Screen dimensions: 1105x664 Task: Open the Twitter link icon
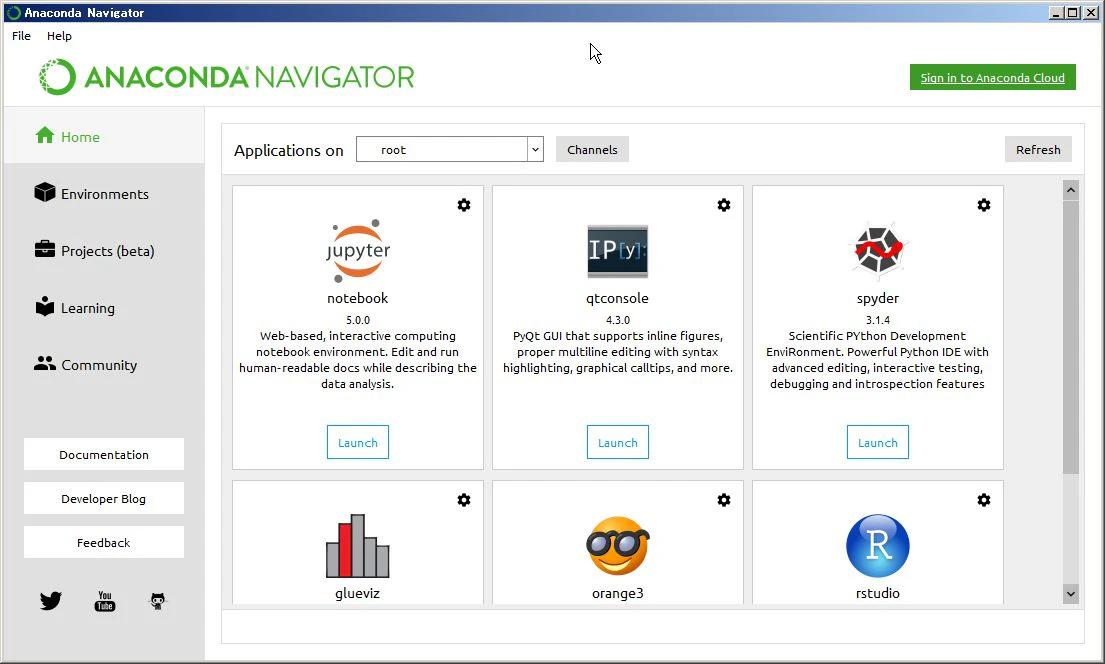pos(51,601)
